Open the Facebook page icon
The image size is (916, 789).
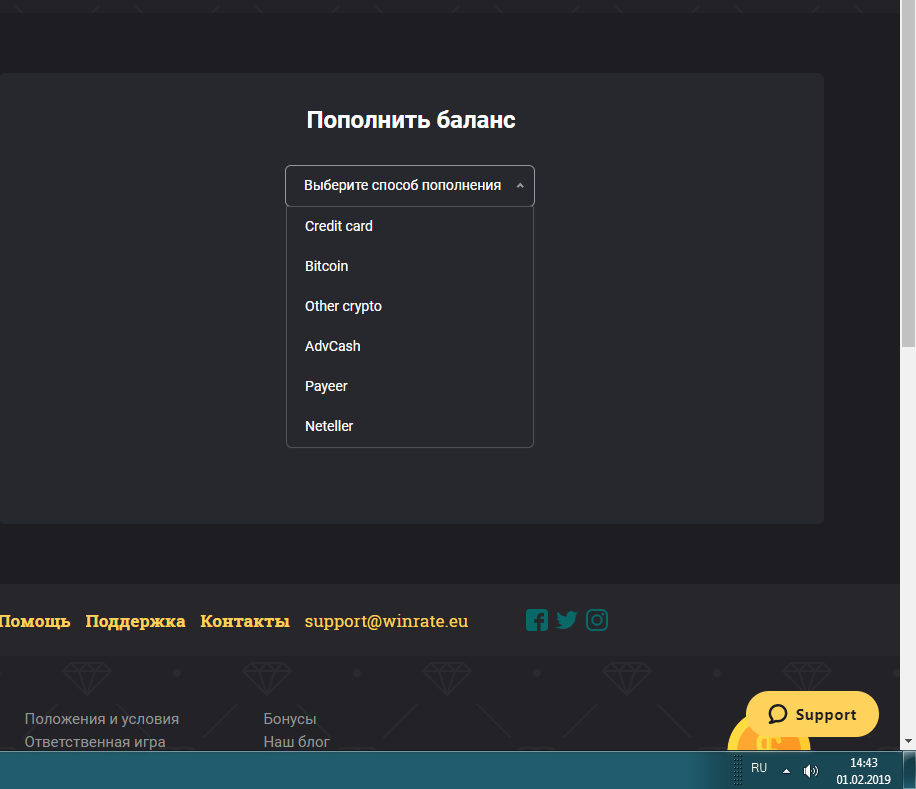pos(537,620)
